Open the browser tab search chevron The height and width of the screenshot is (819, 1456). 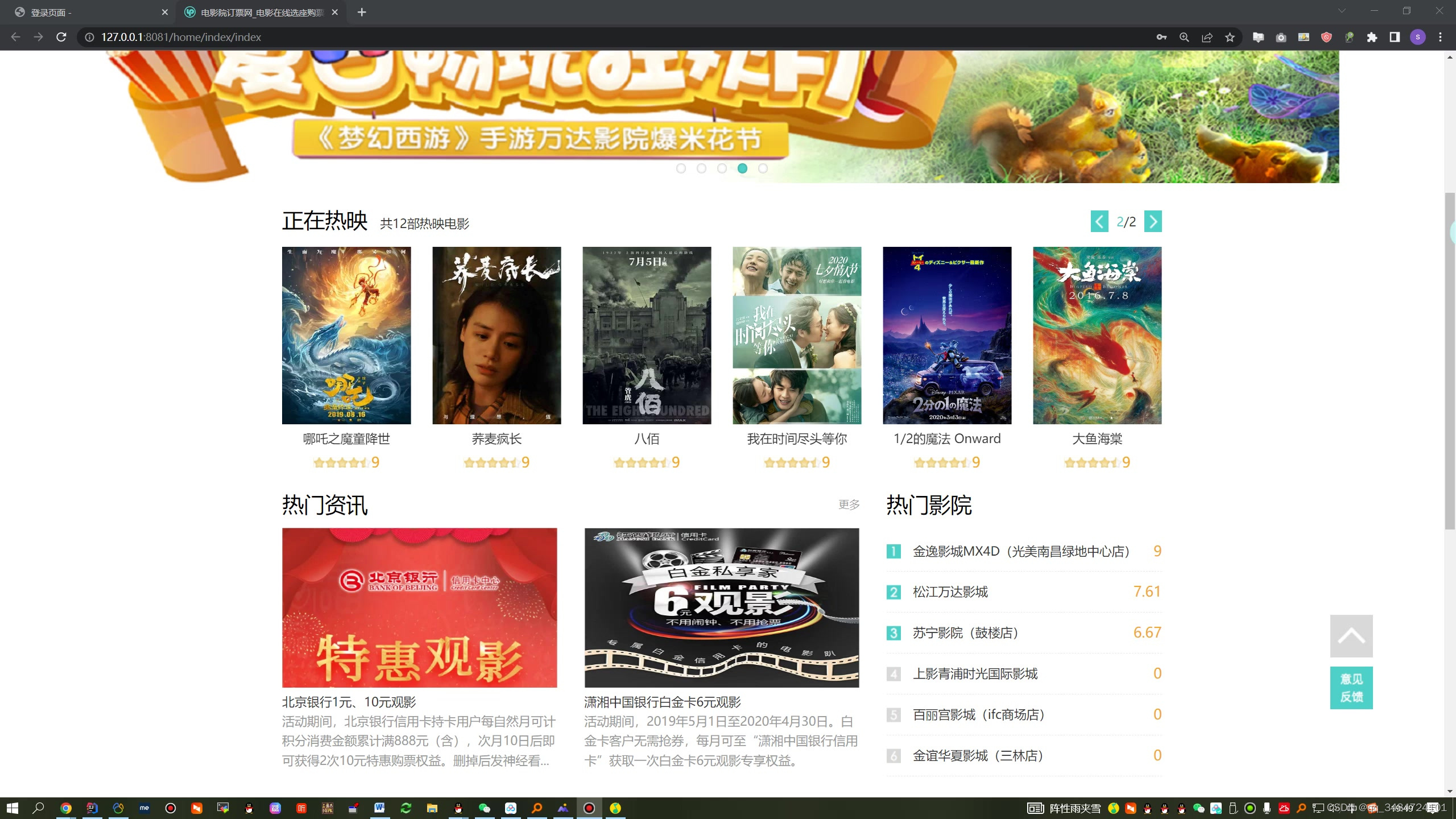[1342, 11]
